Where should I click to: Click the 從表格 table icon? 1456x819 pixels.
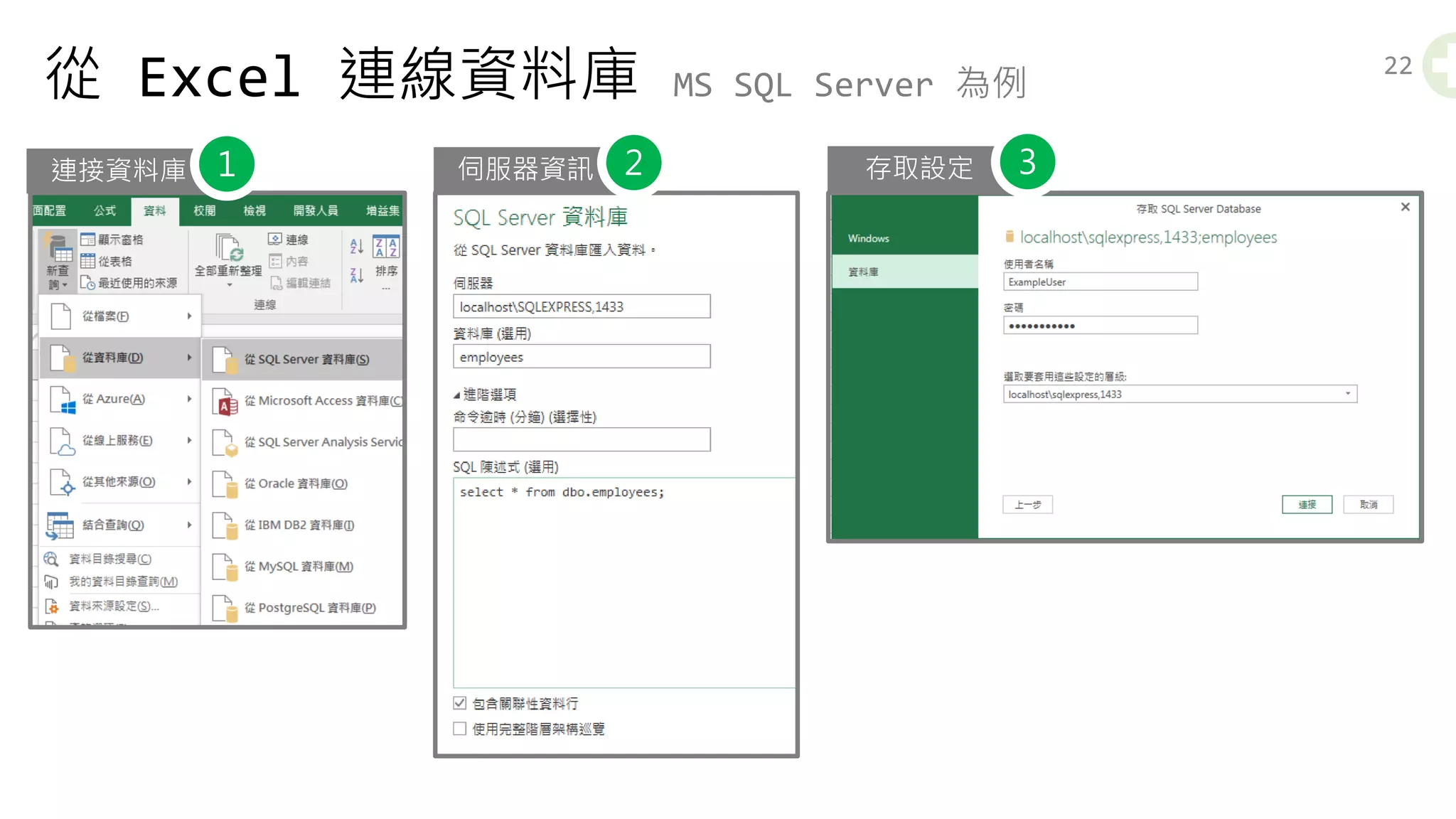(x=87, y=261)
